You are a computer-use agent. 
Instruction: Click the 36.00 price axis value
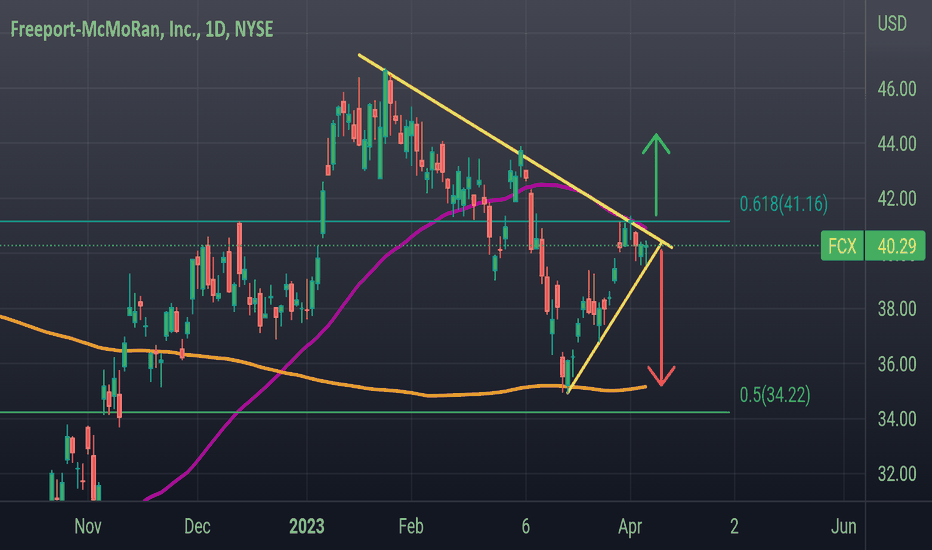897,364
